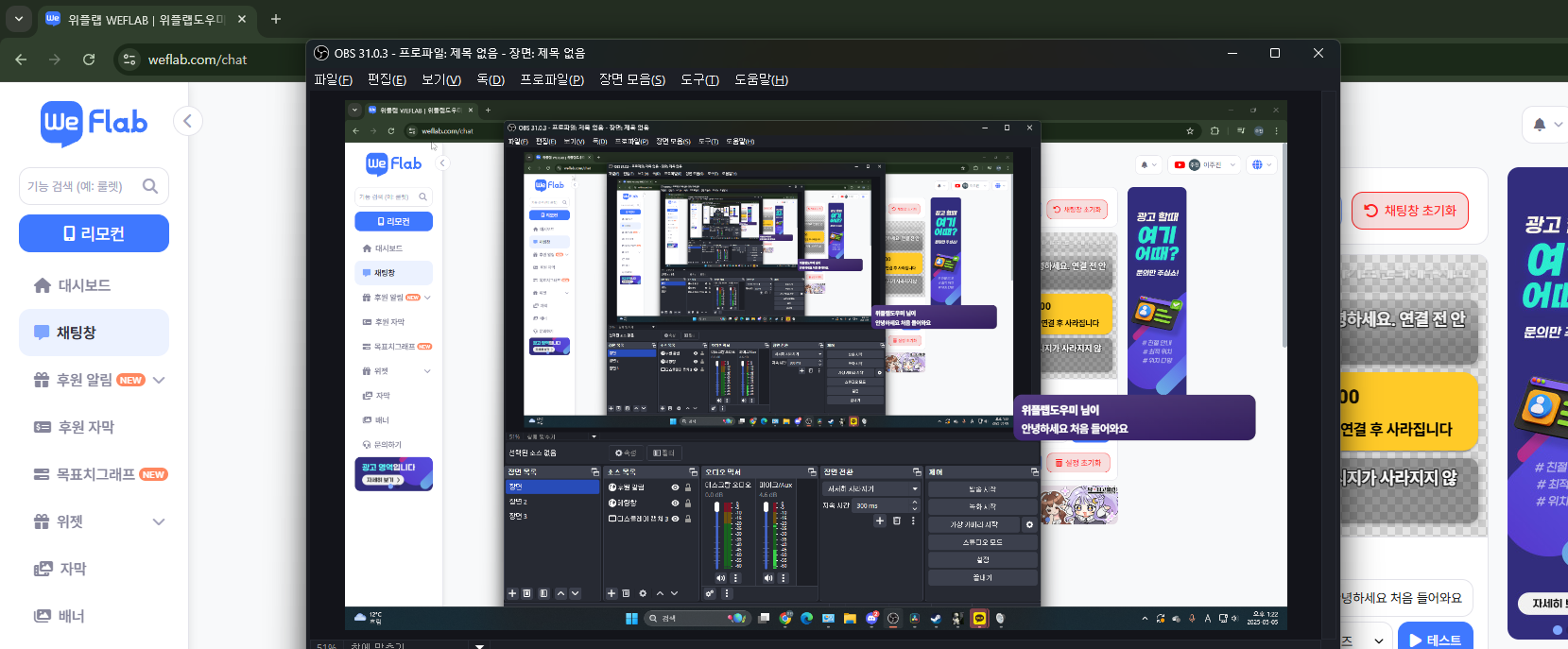Viewport: 1568px width, 649px height.
Task: Open site information icon beside the address
Action: pos(129,60)
